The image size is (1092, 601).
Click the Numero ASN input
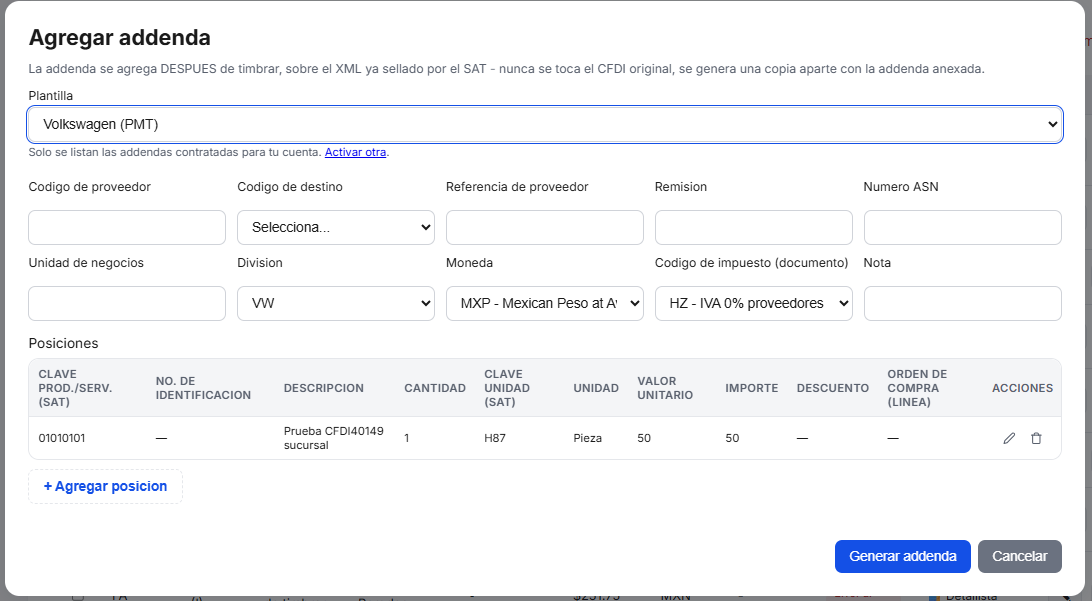pos(962,227)
